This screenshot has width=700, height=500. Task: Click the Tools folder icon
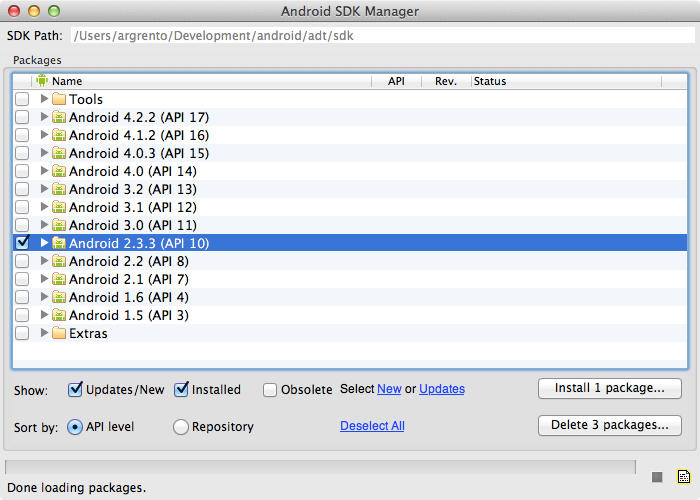pyautogui.click(x=59, y=99)
